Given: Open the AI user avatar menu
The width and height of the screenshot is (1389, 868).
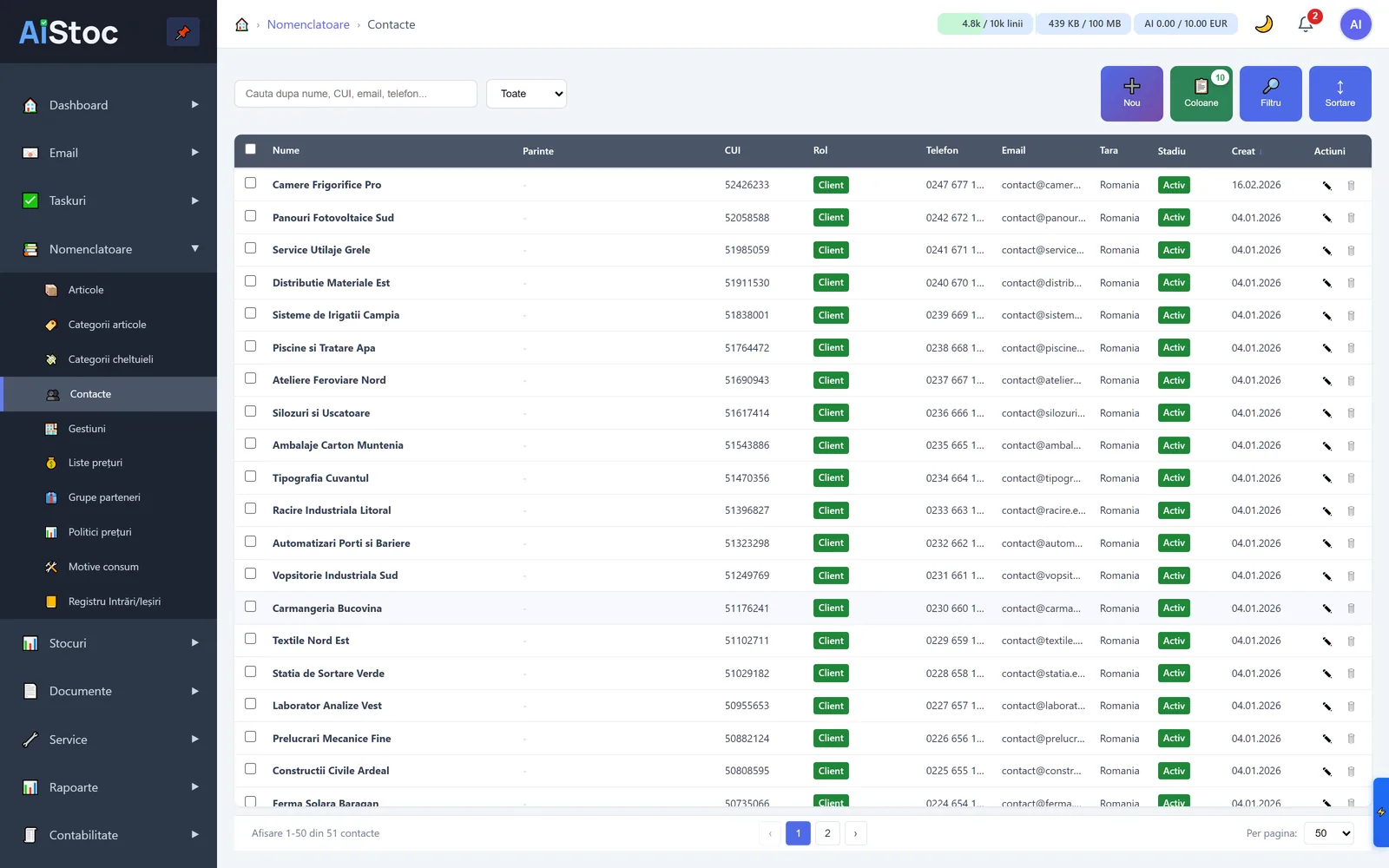Looking at the screenshot, I should coord(1356,24).
